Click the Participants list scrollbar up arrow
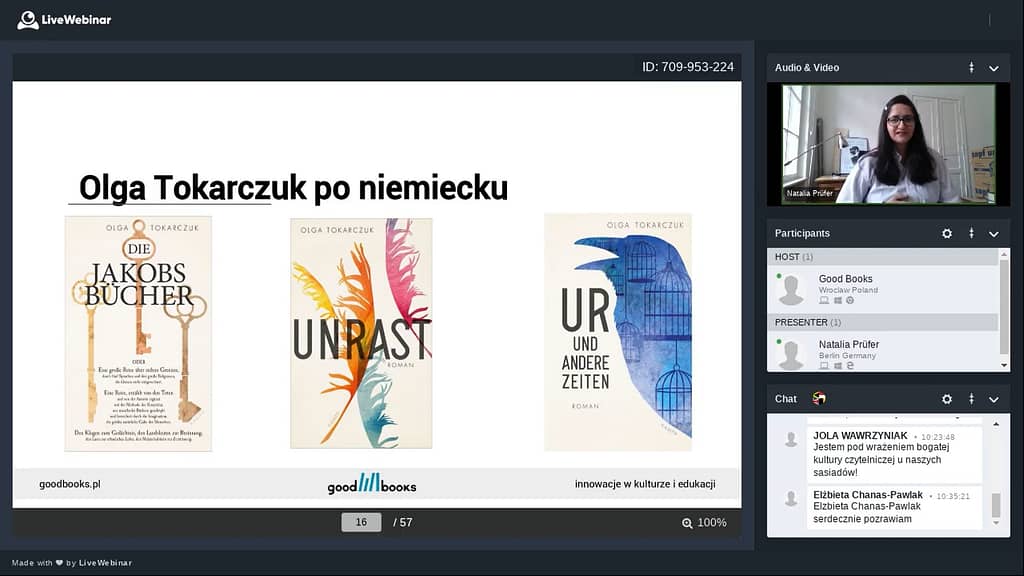1024x576 pixels. [x=1004, y=255]
